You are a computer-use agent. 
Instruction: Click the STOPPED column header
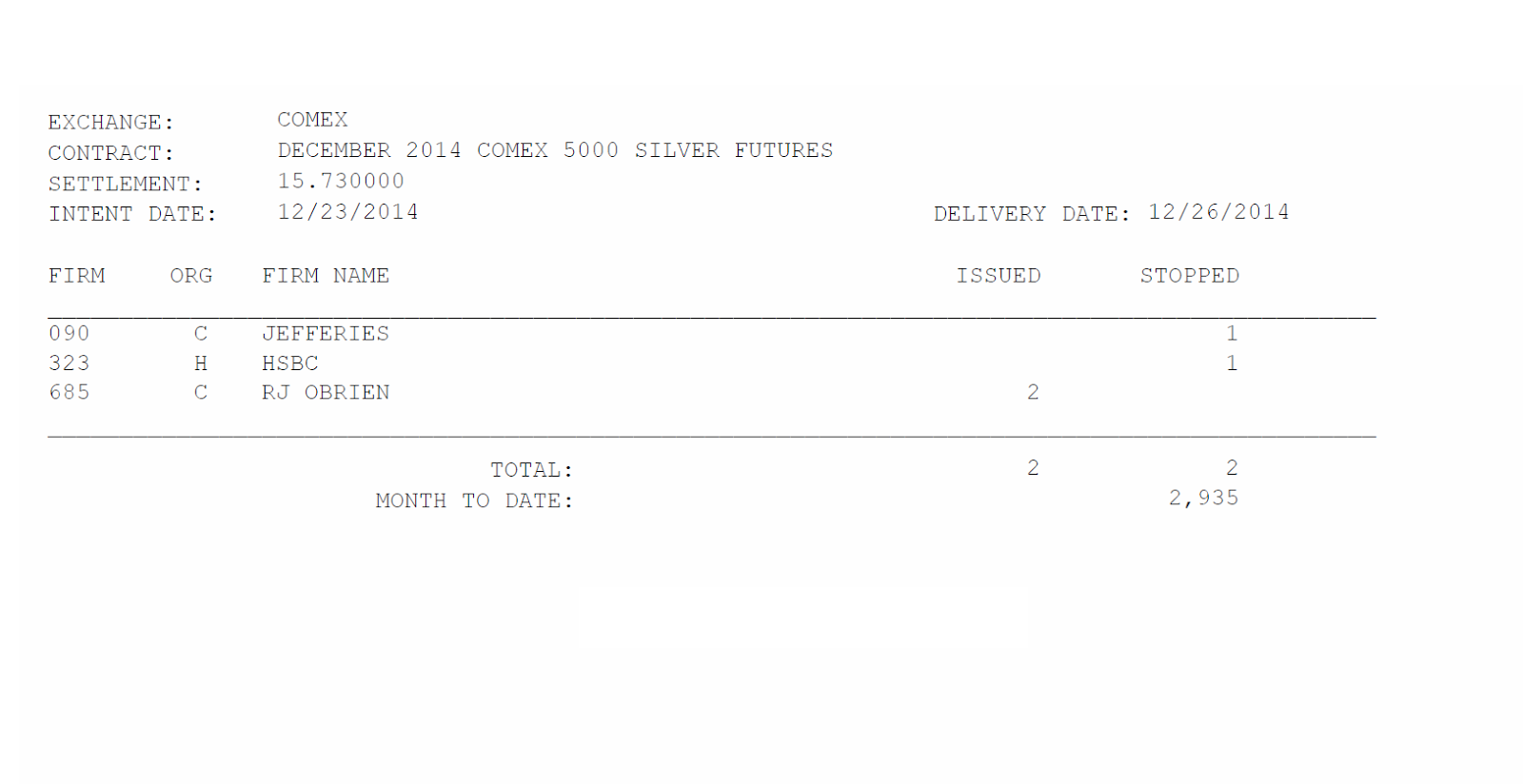1190,276
